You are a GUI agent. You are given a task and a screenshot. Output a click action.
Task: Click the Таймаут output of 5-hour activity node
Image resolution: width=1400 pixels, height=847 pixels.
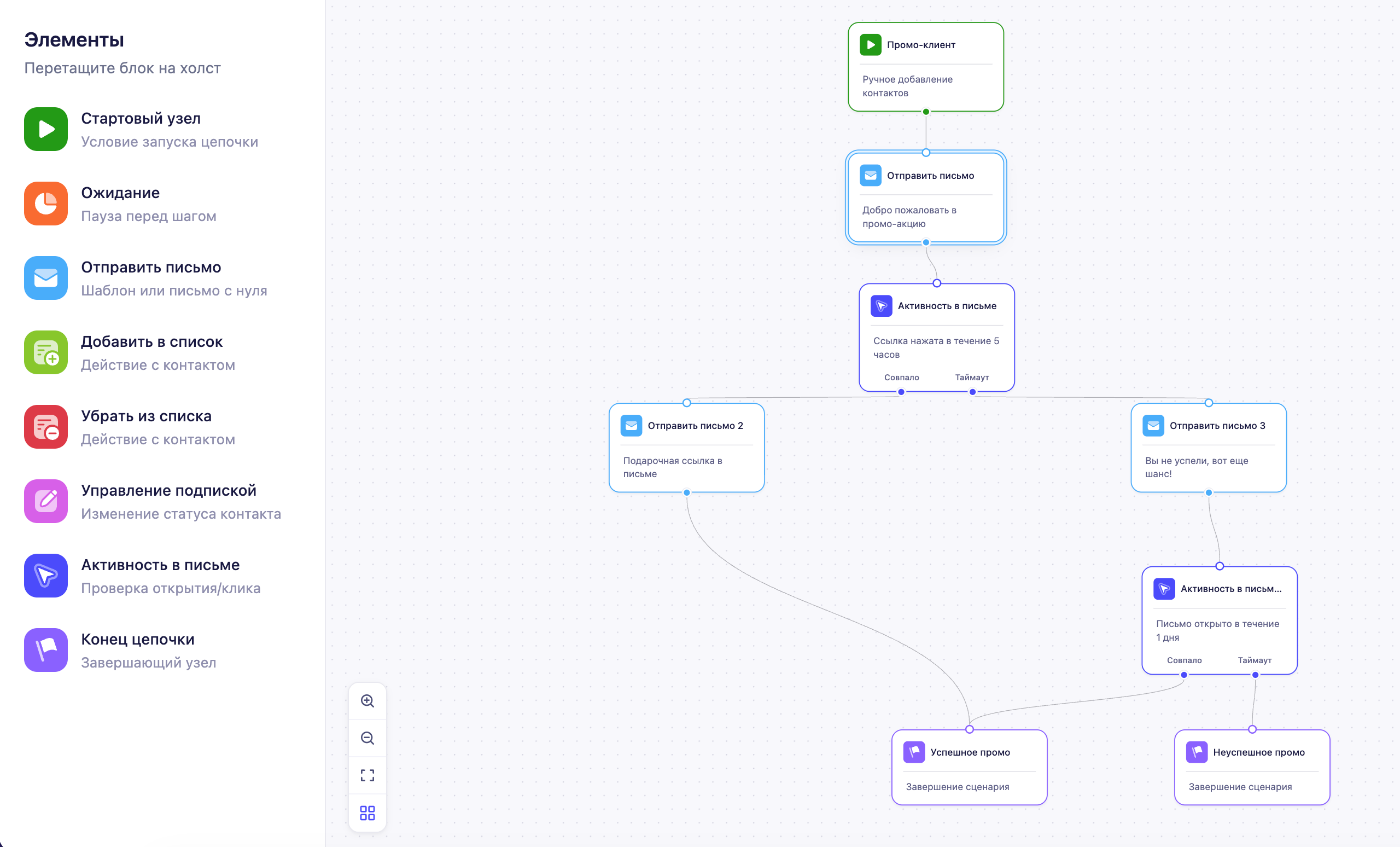tap(972, 392)
